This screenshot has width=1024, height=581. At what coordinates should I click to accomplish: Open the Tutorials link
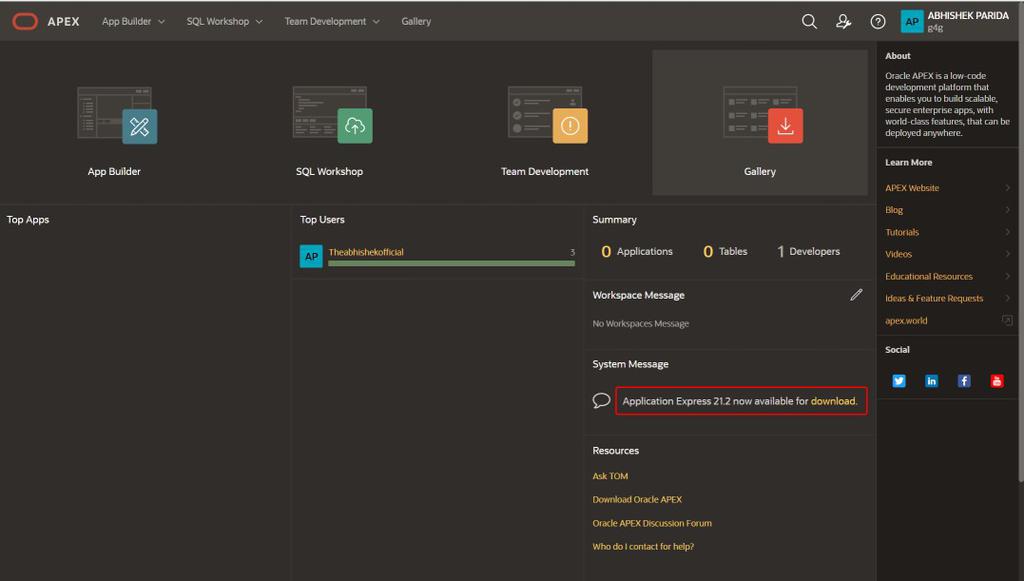[902, 232]
